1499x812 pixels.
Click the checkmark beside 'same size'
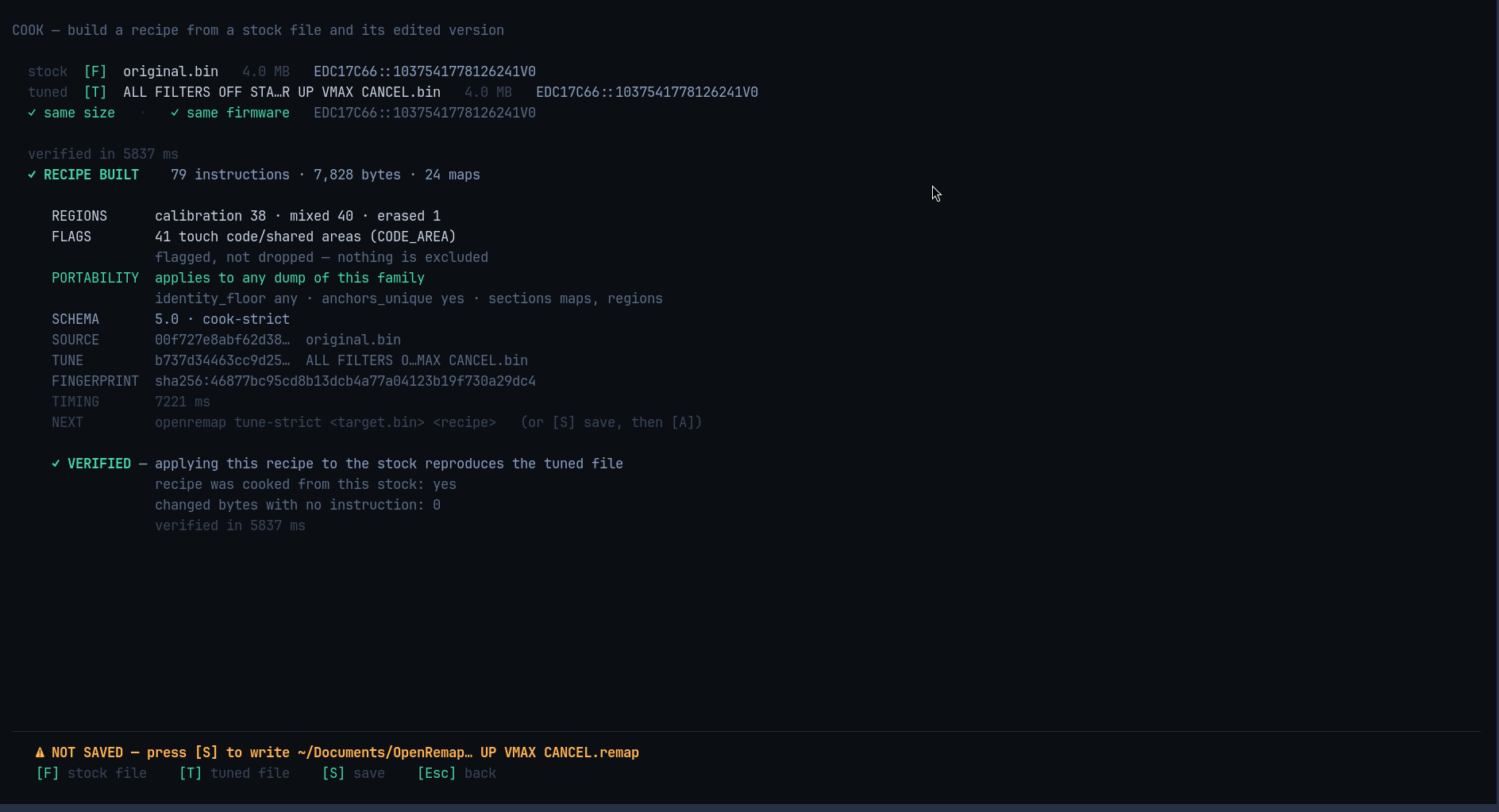point(32,113)
